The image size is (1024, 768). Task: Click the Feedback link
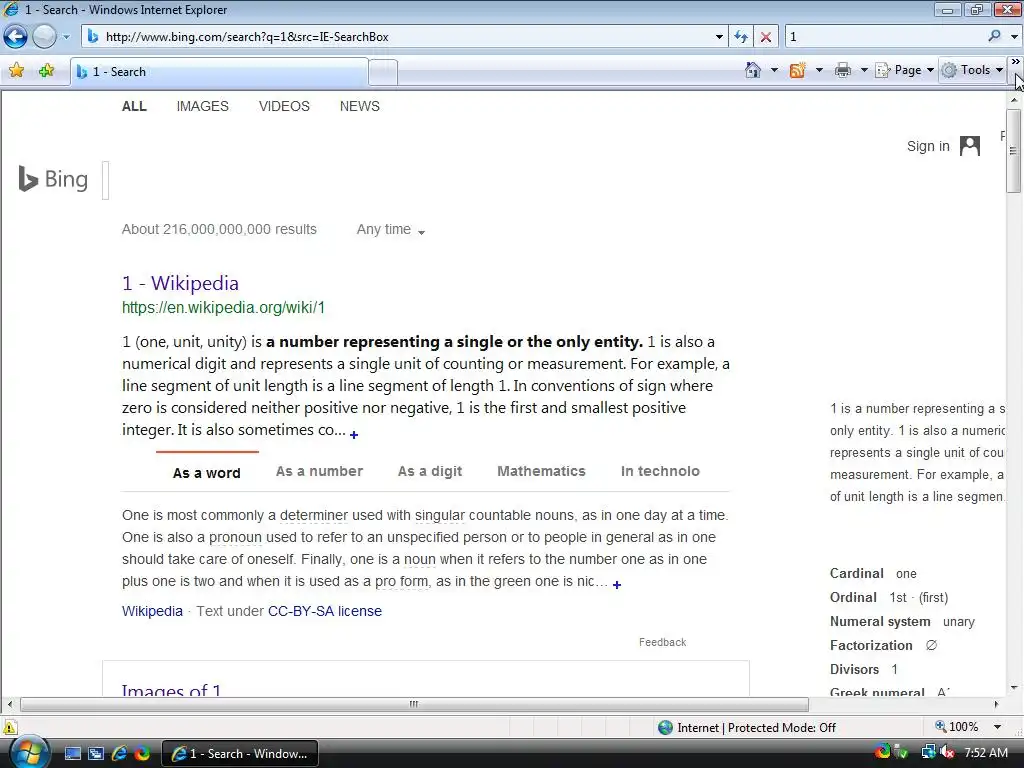[x=662, y=643]
